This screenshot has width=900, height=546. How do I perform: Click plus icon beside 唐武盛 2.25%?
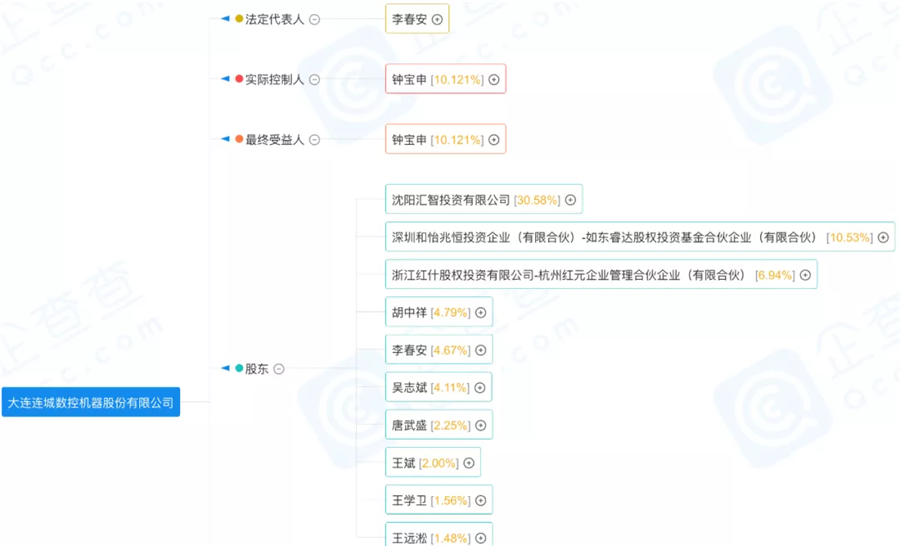coord(480,426)
